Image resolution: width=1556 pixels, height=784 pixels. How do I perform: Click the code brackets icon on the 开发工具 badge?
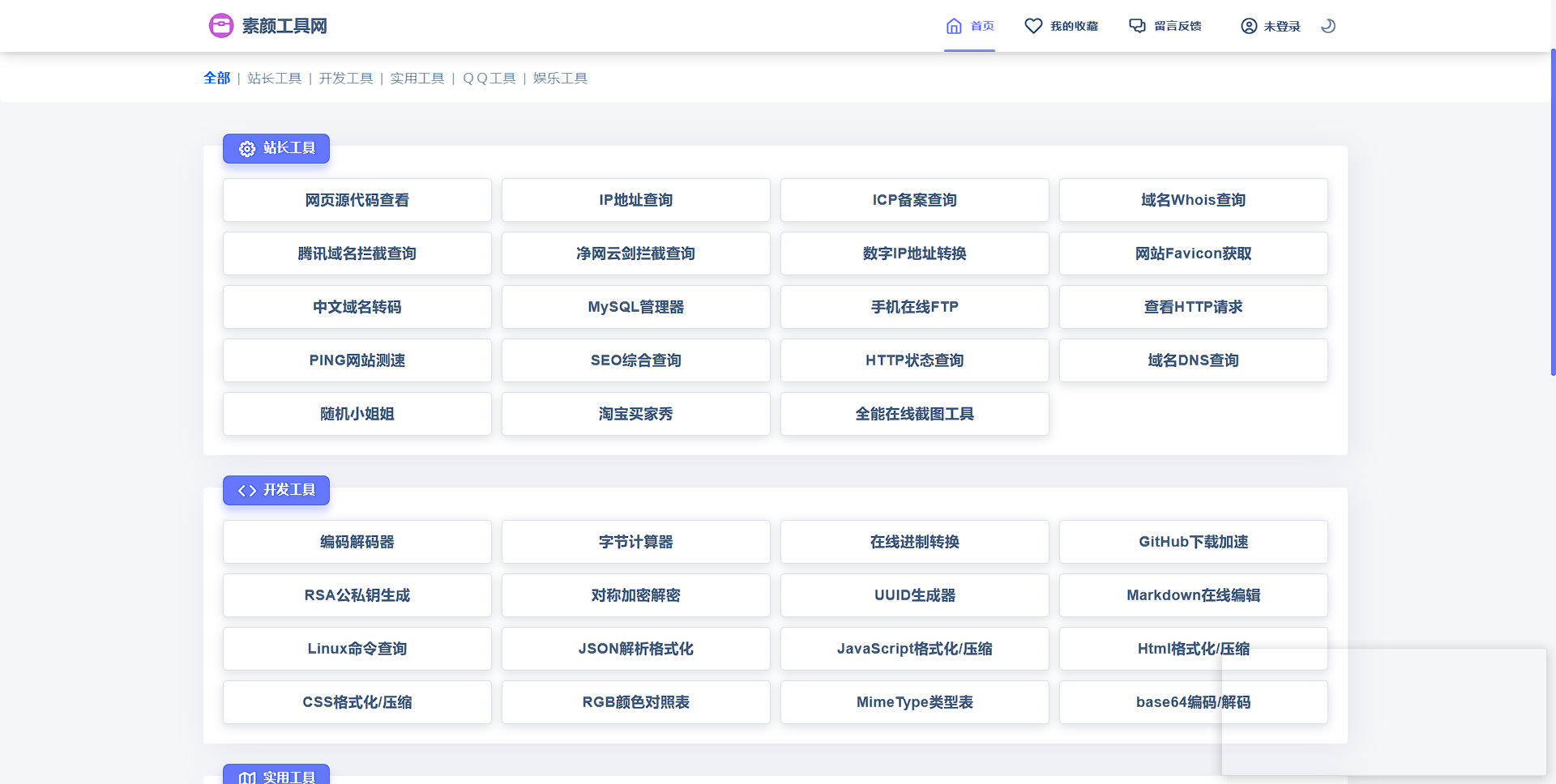click(247, 491)
